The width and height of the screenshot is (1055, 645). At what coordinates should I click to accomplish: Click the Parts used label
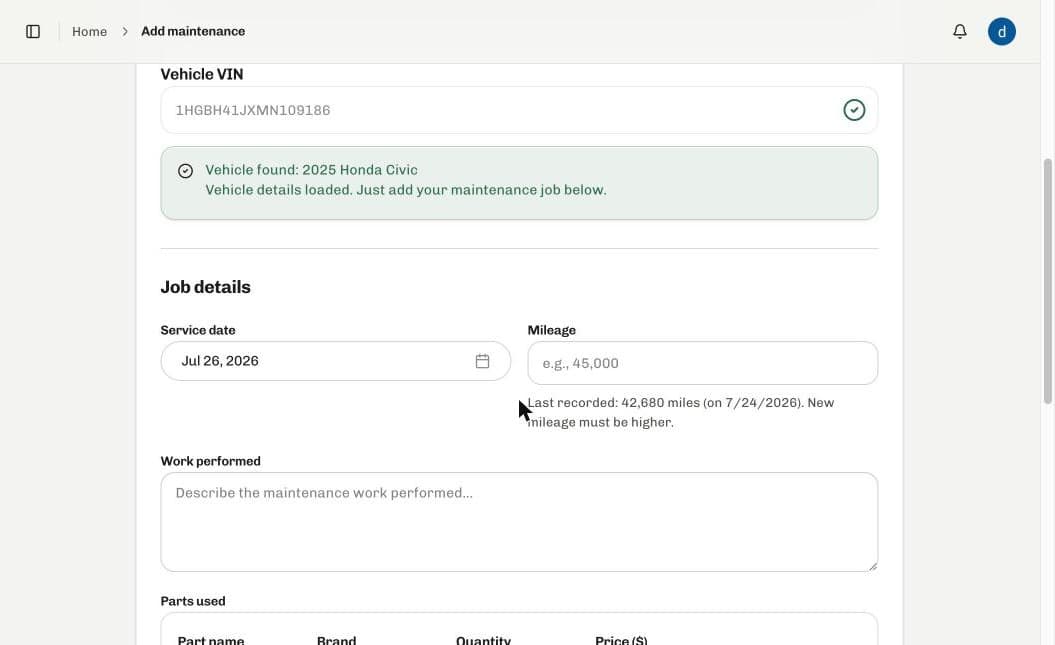192,601
